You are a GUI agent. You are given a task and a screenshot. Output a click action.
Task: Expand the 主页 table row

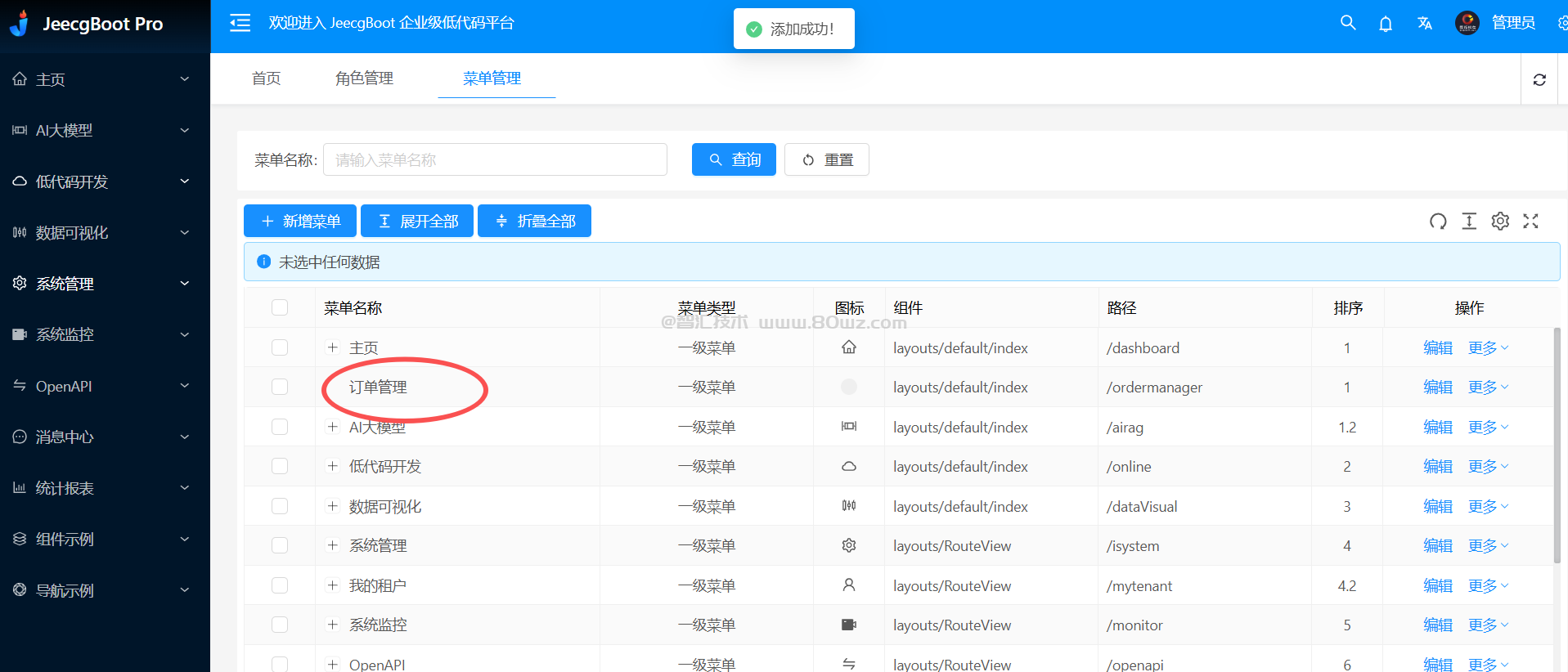click(333, 347)
